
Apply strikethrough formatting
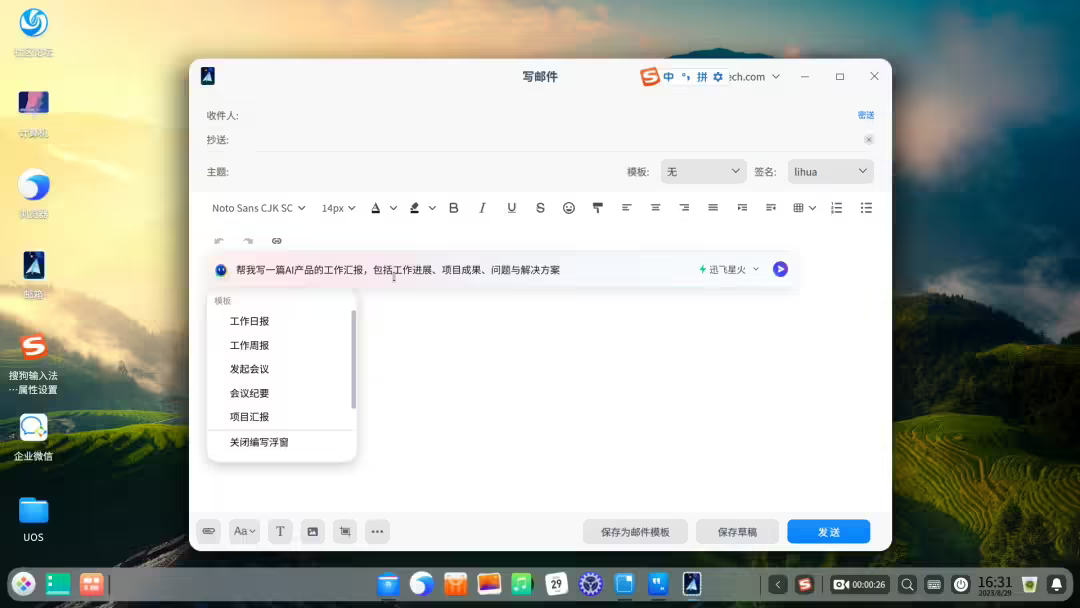click(x=540, y=207)
